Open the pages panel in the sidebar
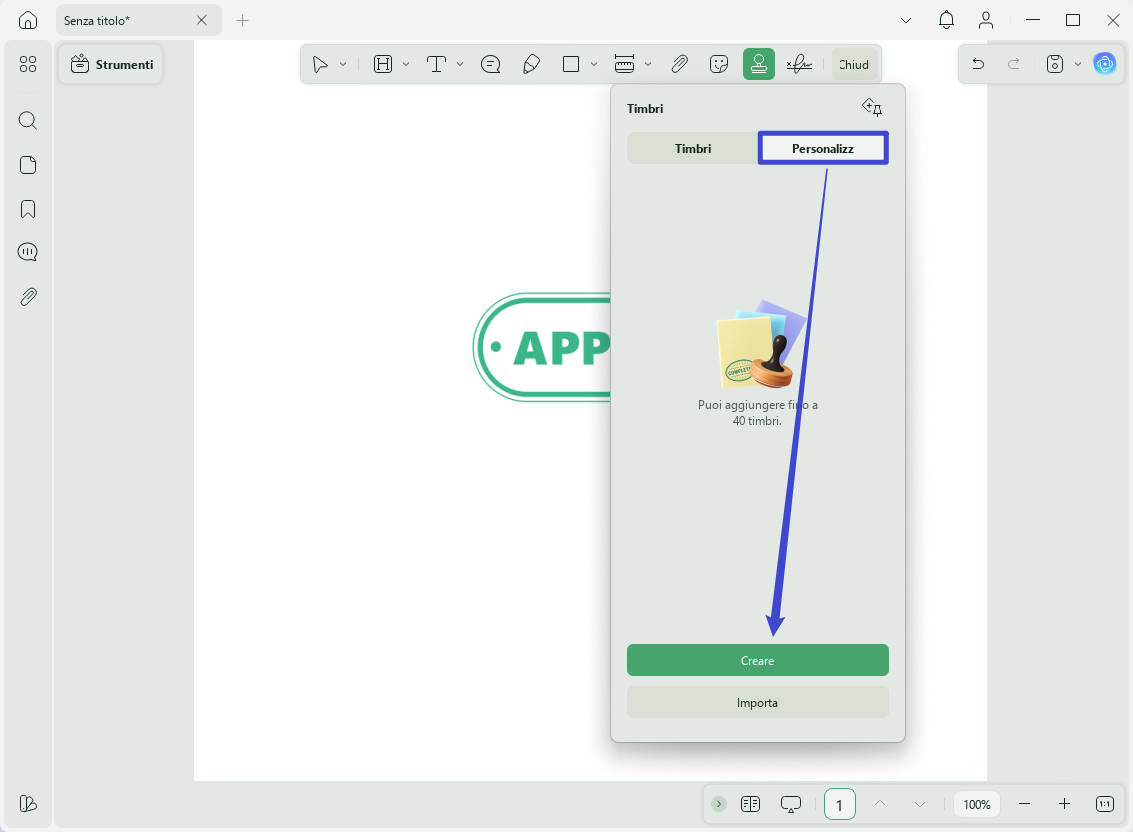The width and height of the screenshot is (1133, 832). 27,165
